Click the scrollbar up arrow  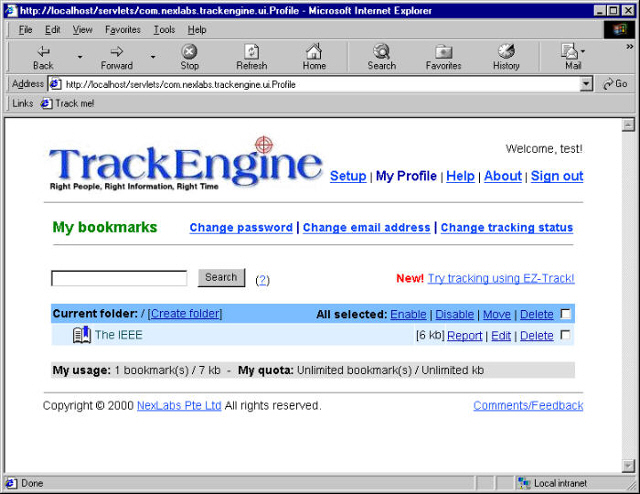point(628,125)
